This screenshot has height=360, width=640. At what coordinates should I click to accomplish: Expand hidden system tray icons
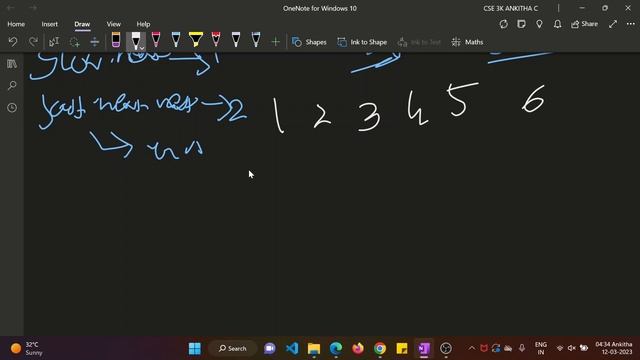(471, 348)
